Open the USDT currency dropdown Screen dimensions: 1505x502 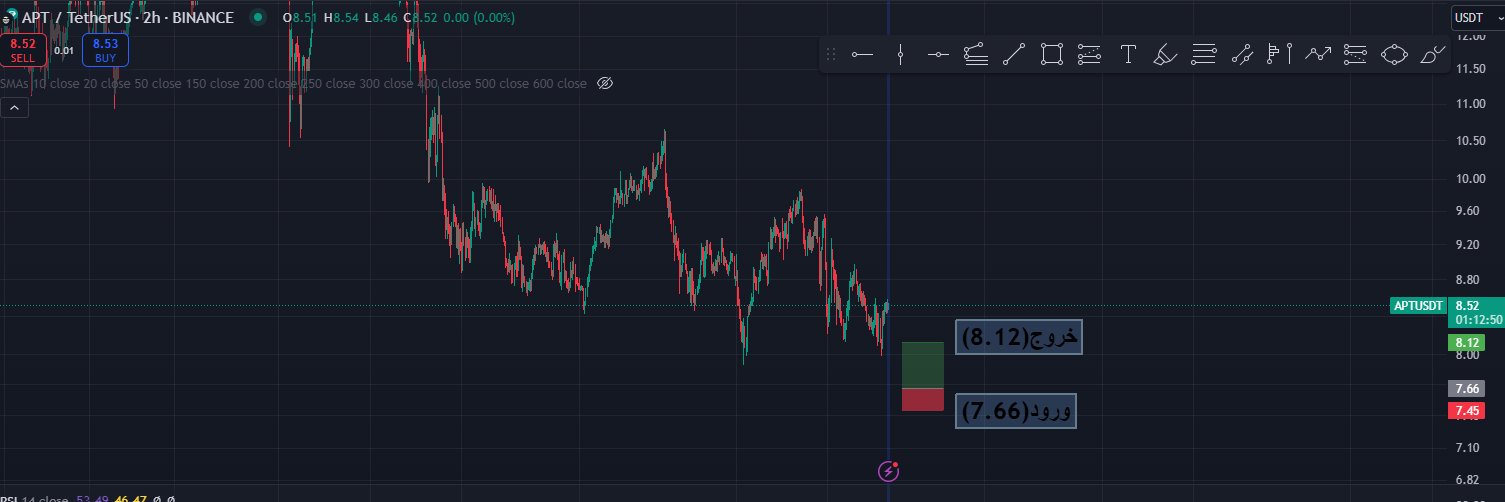click(x=1476, y=17)
